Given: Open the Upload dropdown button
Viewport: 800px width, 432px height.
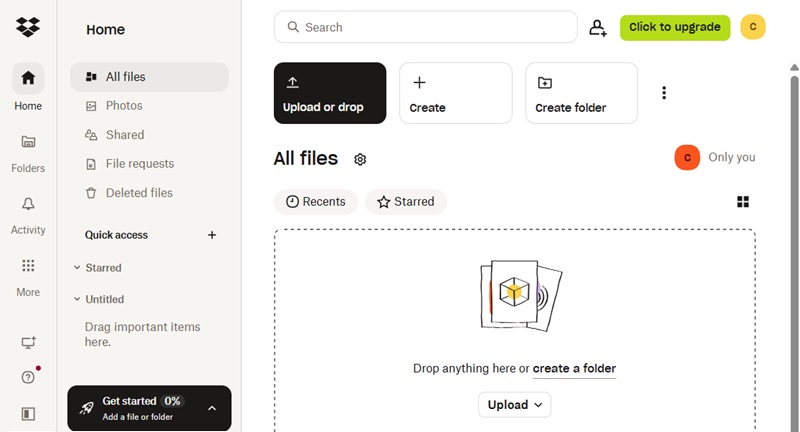Looking at the screenshot, I should coord(514,405).
